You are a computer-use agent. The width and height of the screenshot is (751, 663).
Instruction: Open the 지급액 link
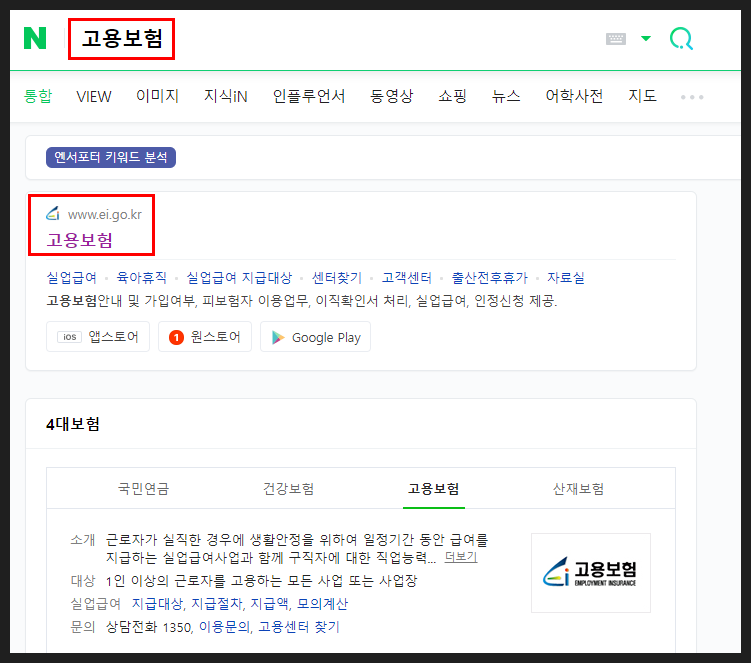(270, 604)
